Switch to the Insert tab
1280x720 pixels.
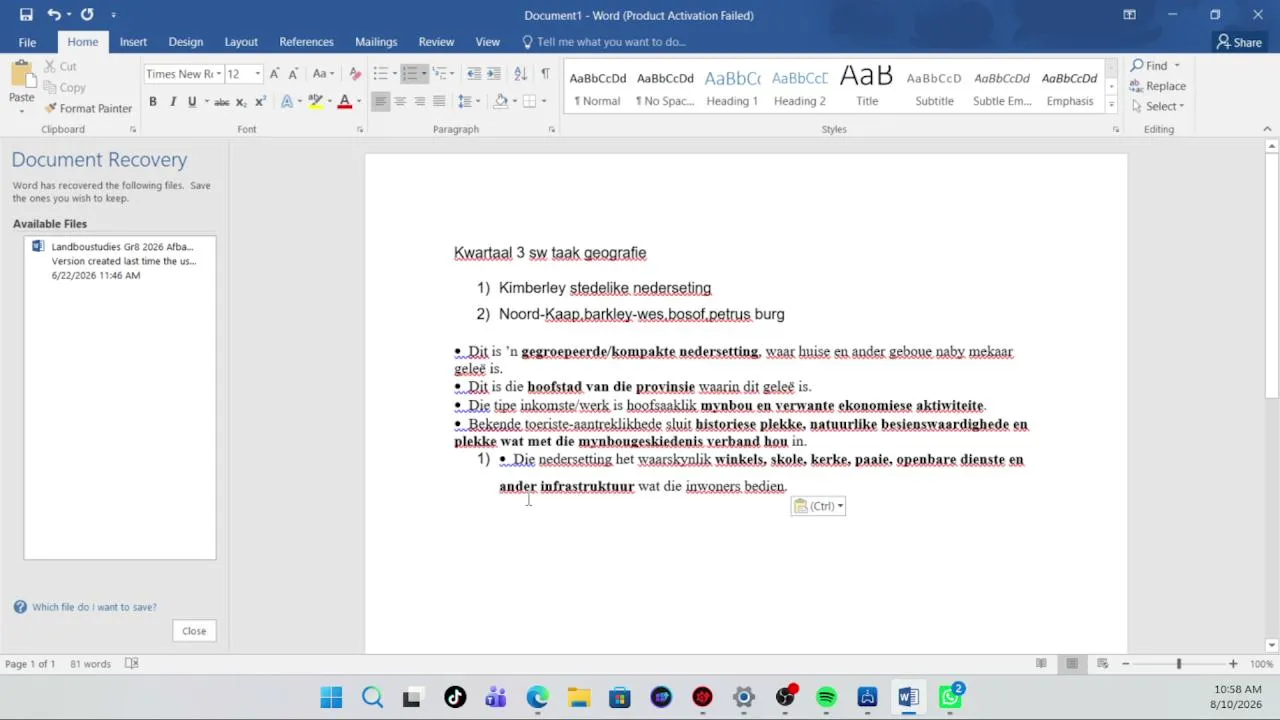(x=133, y=42)
